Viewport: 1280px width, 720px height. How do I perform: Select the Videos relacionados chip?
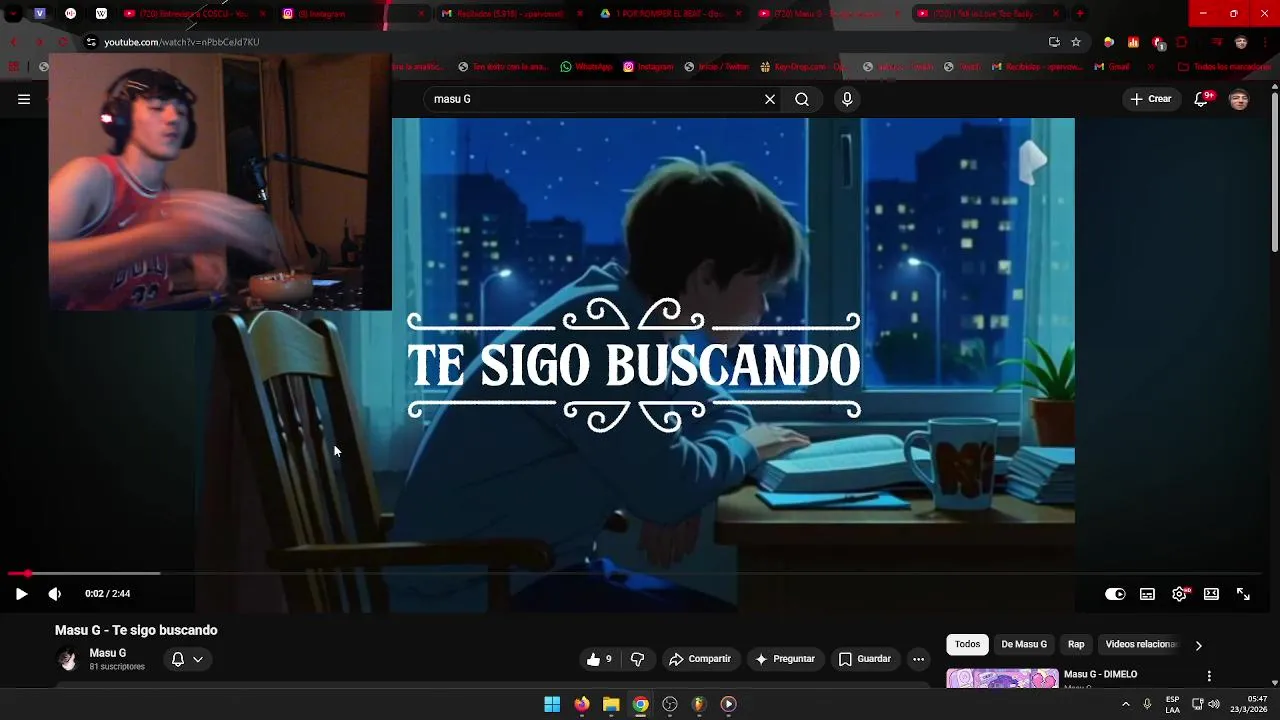click(x=1141, y=645)
